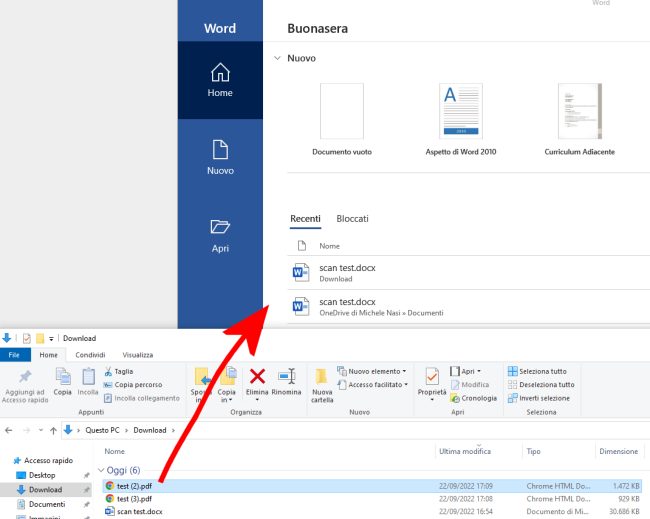Sort by Nome column header
Screen dimensions: 650x519
[114, 451]
